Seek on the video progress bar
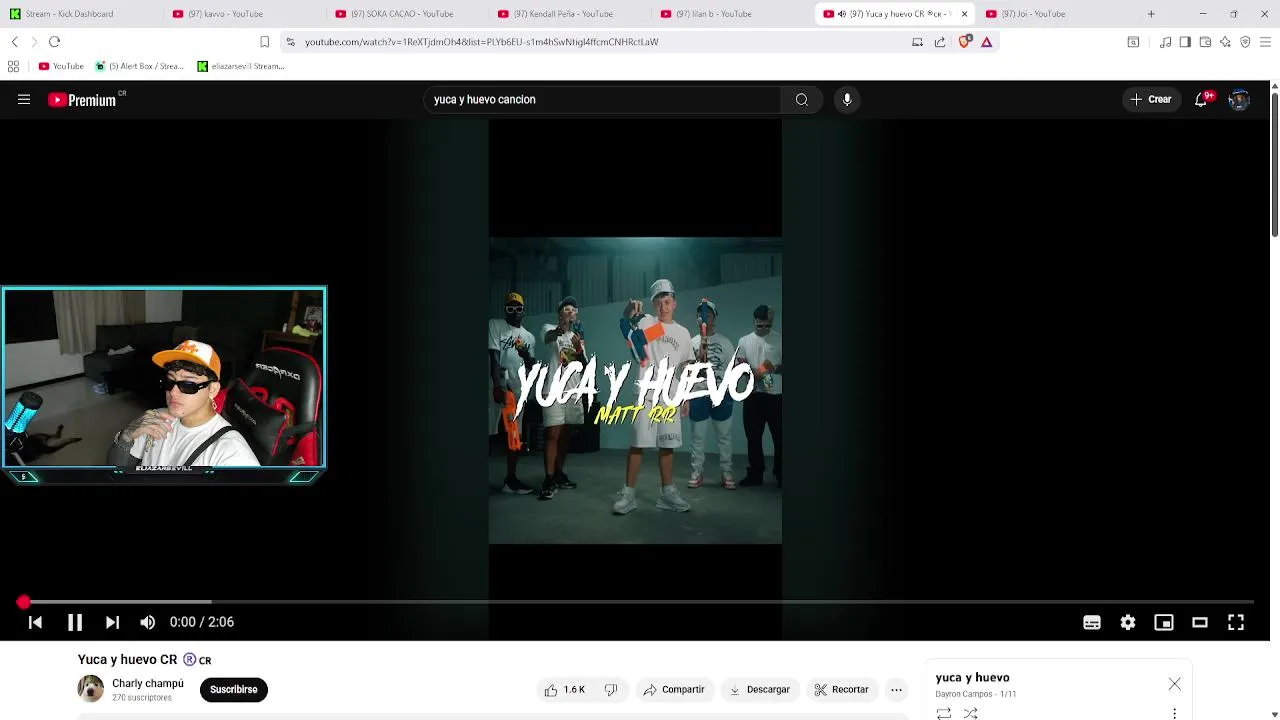The image size is (1280, 720). (640, 602)
